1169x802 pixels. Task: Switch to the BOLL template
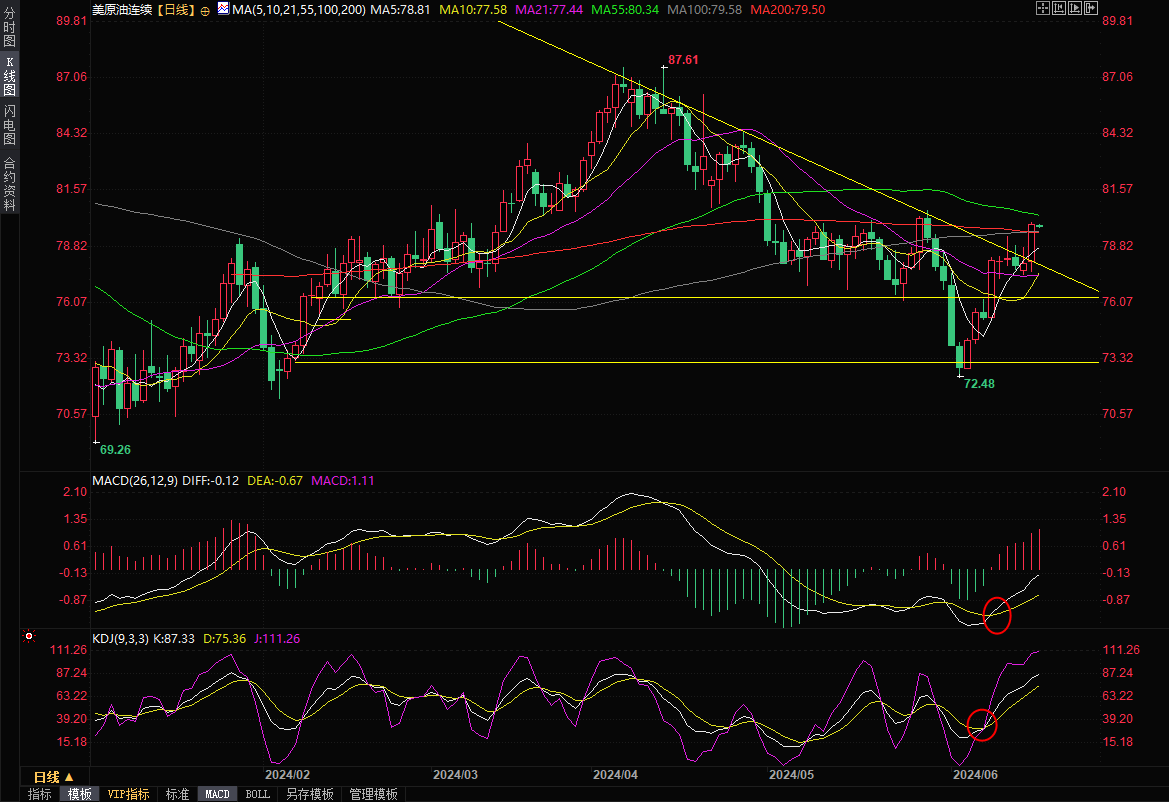coord(257,794)
